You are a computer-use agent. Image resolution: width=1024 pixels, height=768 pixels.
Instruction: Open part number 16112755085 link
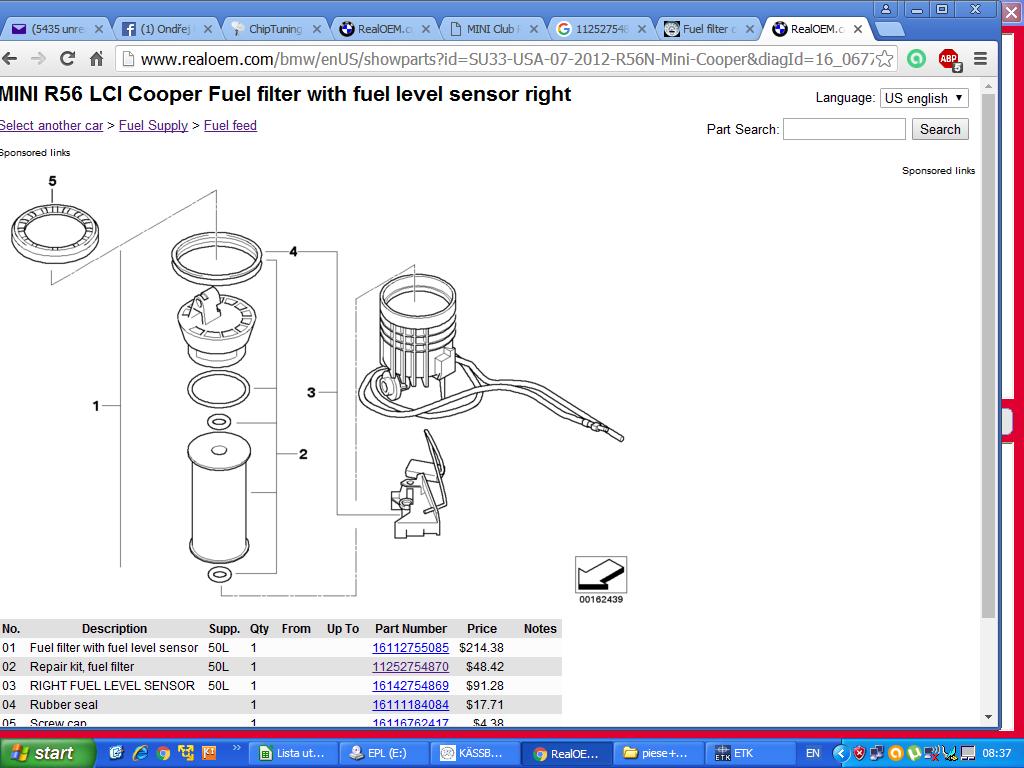coord(410,648)
